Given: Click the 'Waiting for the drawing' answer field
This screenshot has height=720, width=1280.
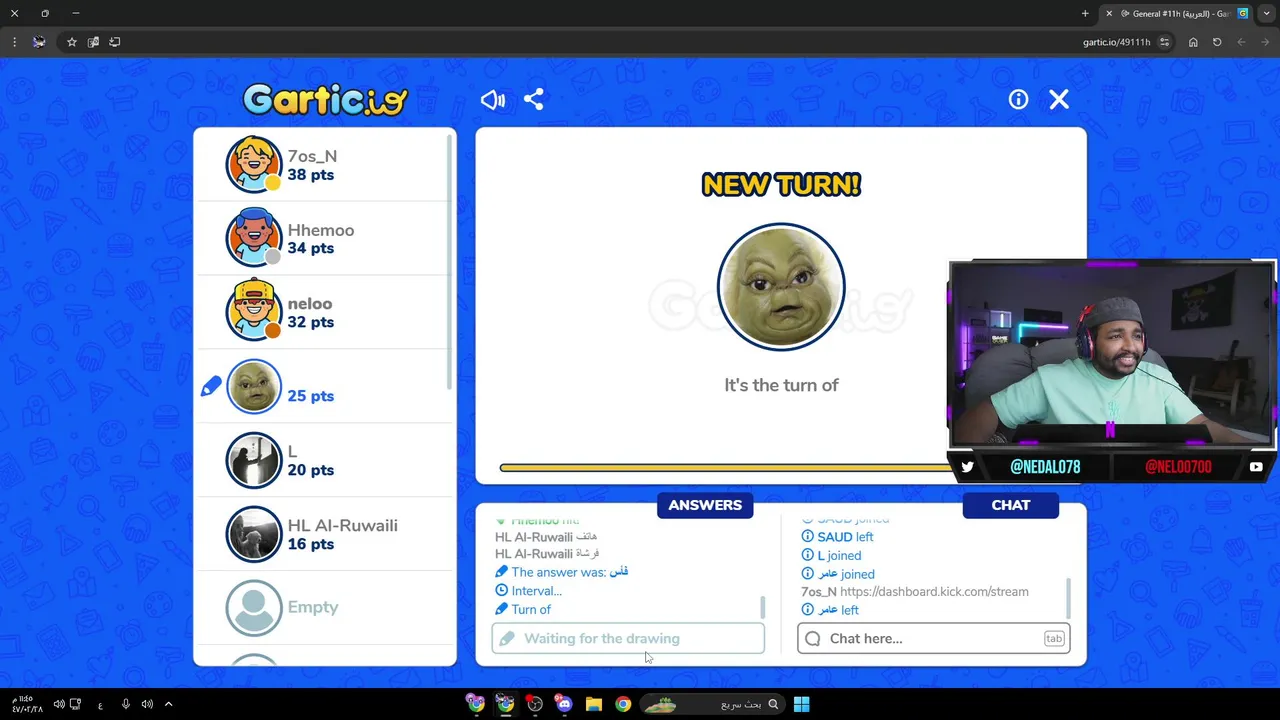Looking at the screenshot, I should pyautogui.click(x=628, y=638).
